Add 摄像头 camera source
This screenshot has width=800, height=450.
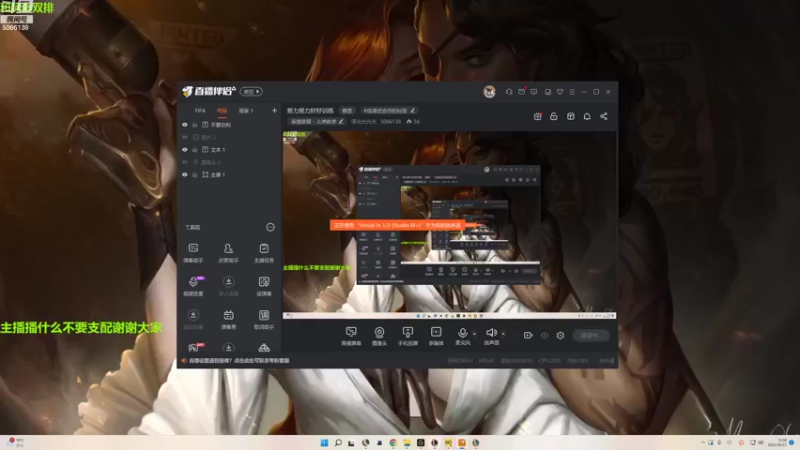click(x=379, y=336)
